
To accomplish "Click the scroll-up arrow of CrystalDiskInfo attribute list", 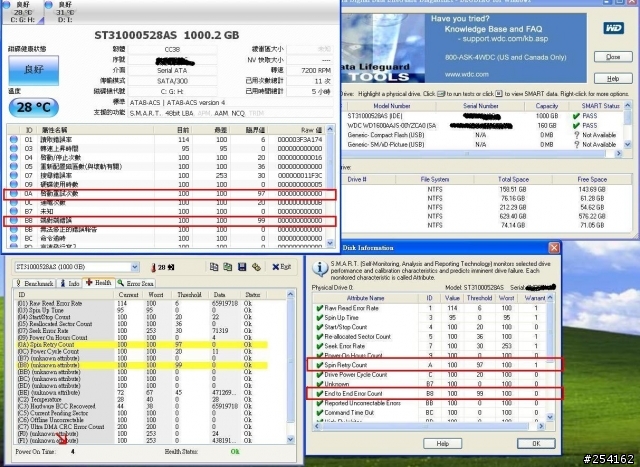I will tap(330, 129).
